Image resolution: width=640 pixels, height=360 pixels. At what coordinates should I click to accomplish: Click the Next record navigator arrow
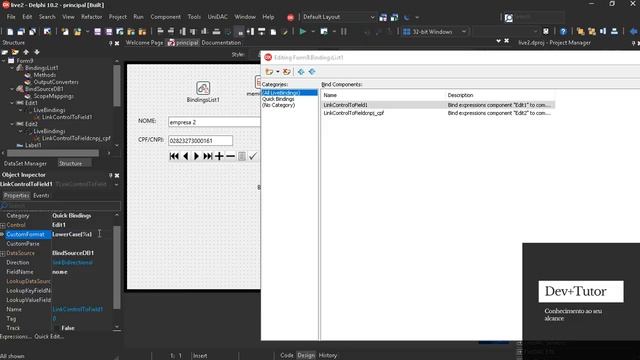point(196,156)
